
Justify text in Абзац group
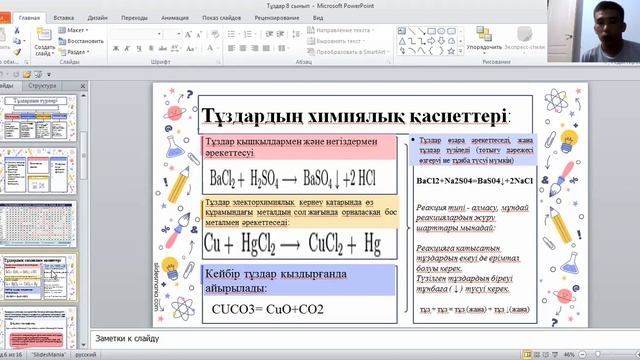coord(266,48)
